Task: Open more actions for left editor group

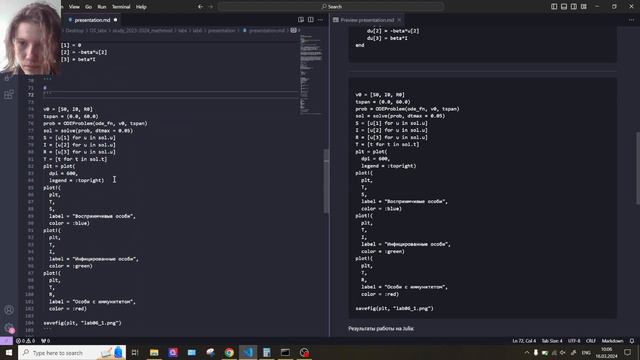Action: click(x=320, y=20)
